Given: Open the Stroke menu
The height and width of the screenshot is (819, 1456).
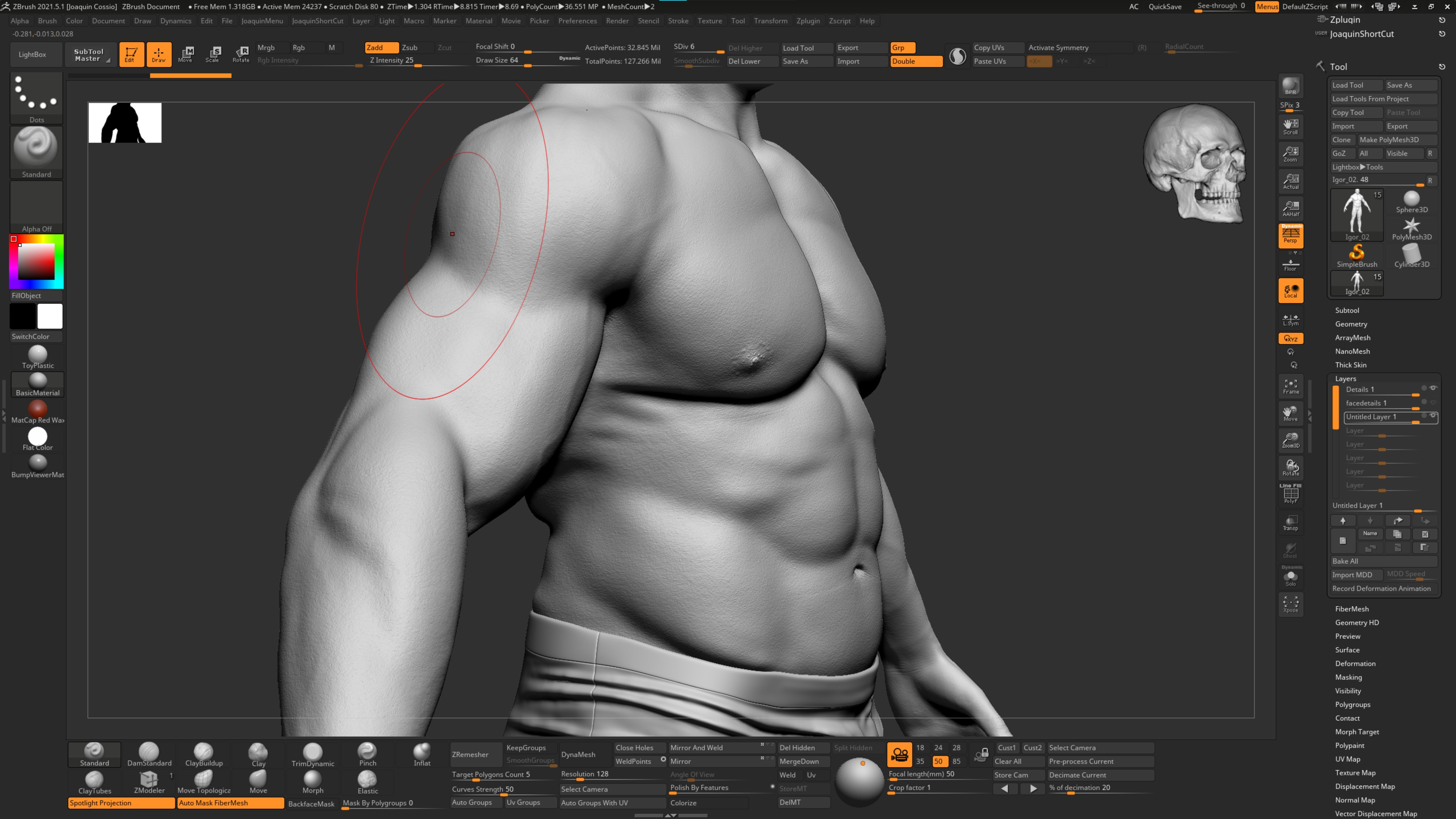Looking at the screenshot, I should point(678,21).
